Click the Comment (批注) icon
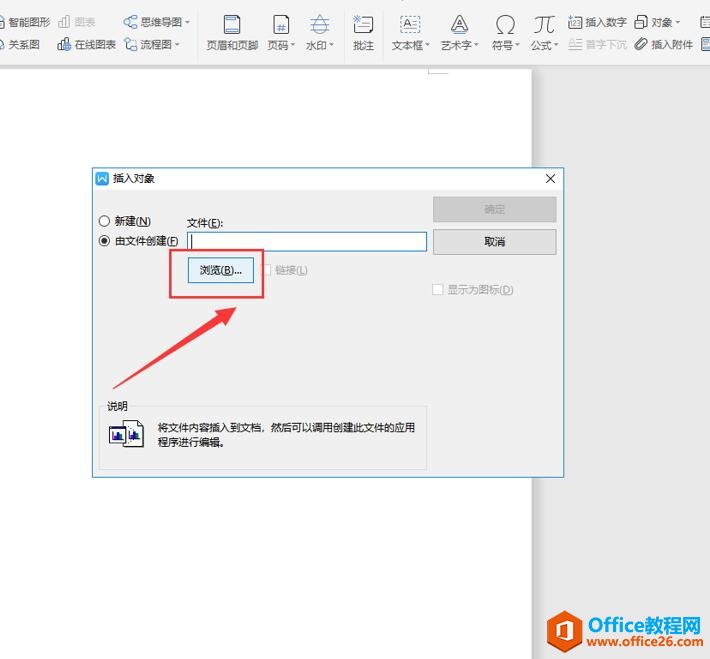This screenshot has width=710, height=659. (x=364, y=25)
